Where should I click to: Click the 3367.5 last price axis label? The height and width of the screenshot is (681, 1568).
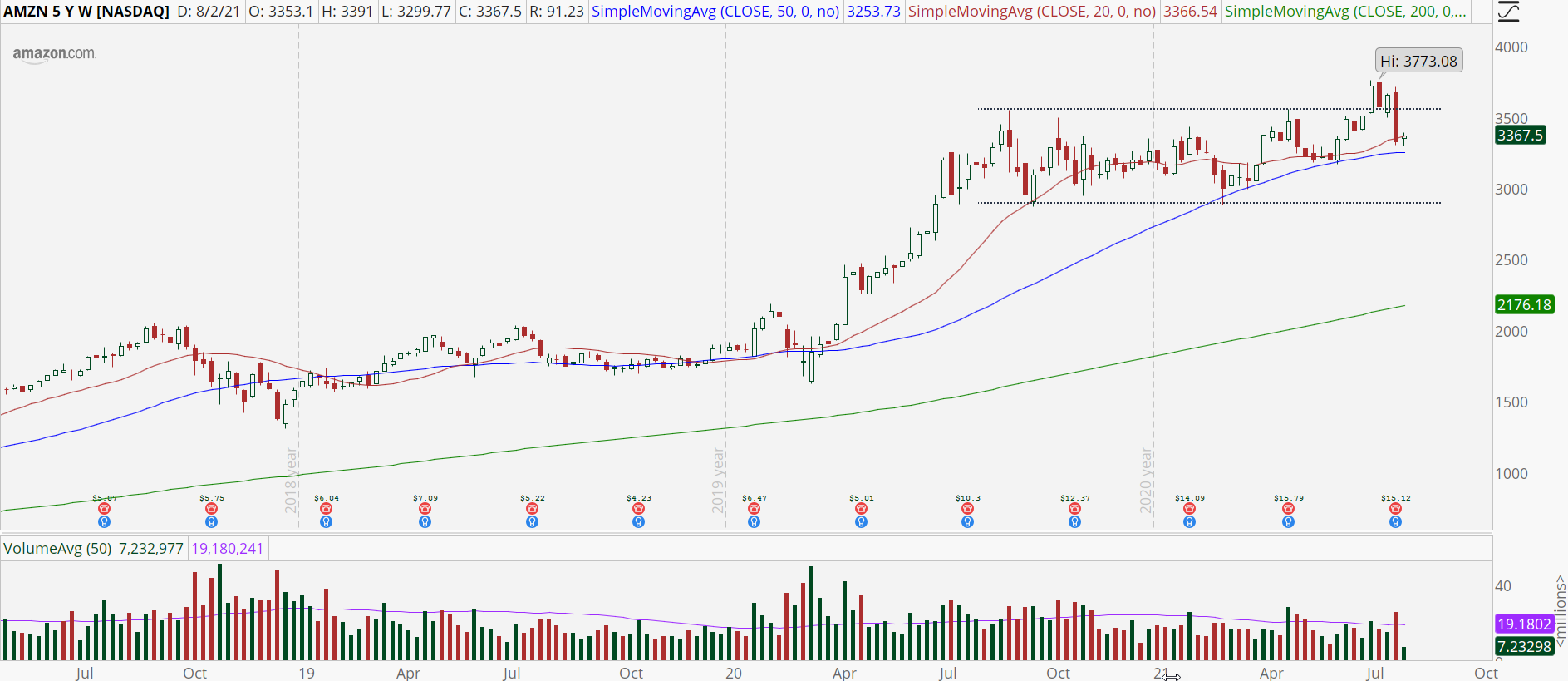pyautogui.click(x=1520, y=135)
